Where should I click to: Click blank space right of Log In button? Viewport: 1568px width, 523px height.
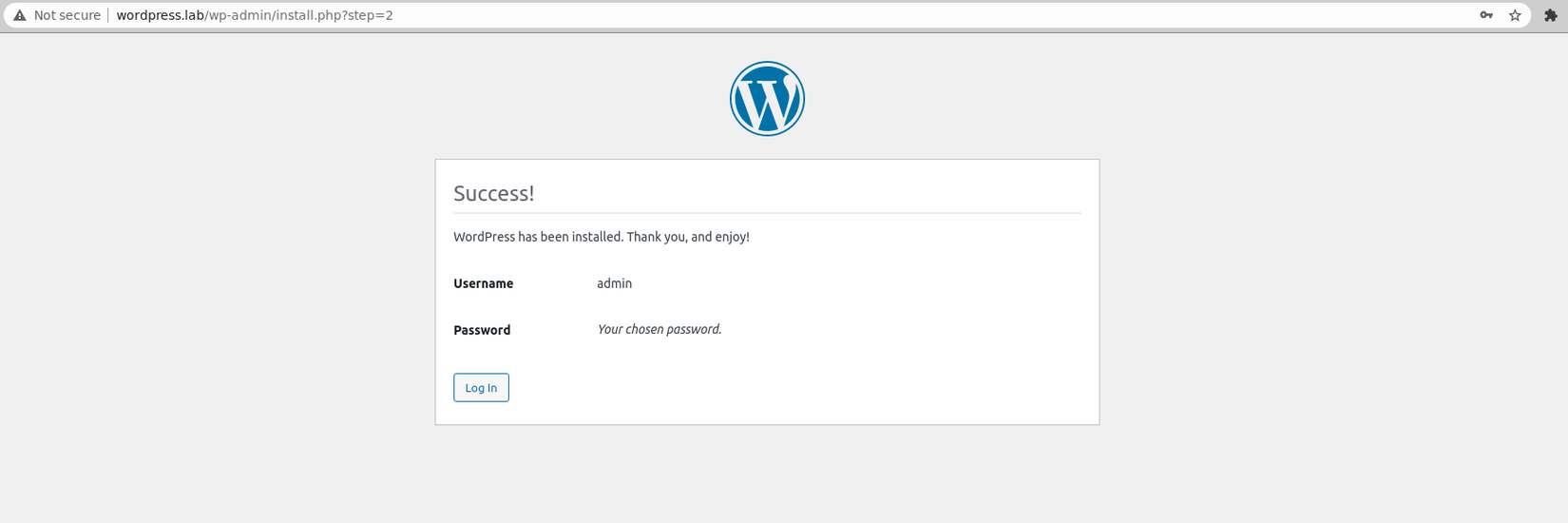point(760,388)
